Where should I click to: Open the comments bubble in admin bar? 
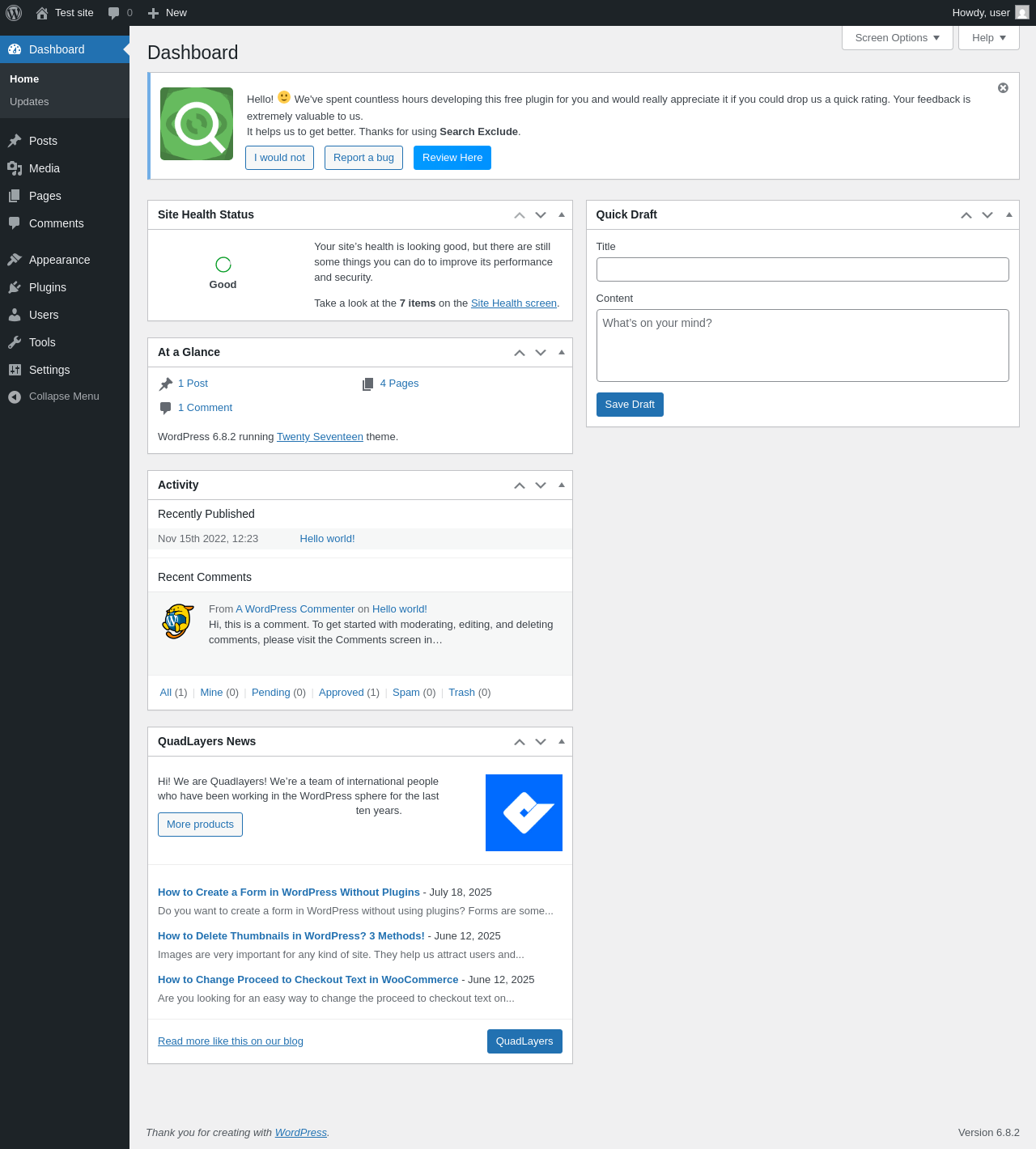coord(114,13)
